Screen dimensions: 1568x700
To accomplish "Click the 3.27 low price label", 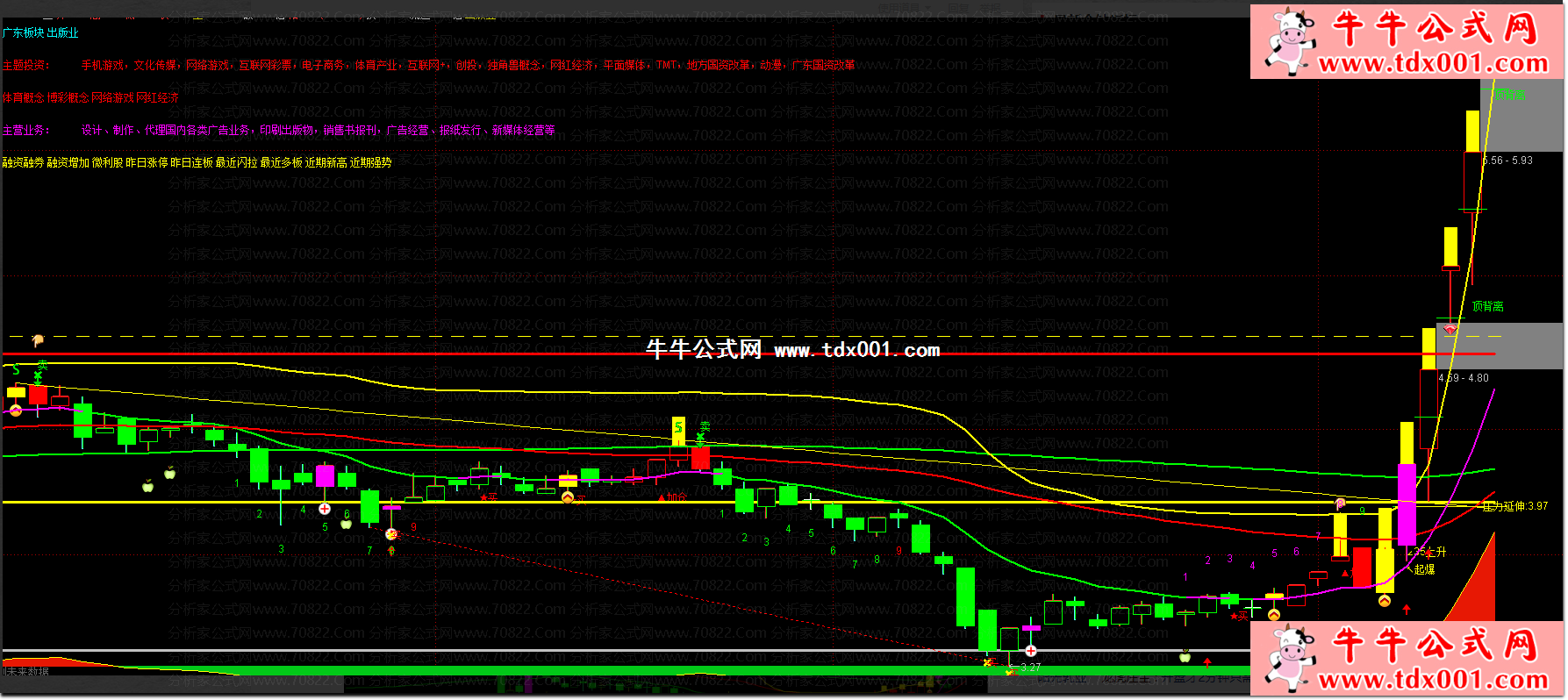I will pyautogui.click(x=1030, y=668).
